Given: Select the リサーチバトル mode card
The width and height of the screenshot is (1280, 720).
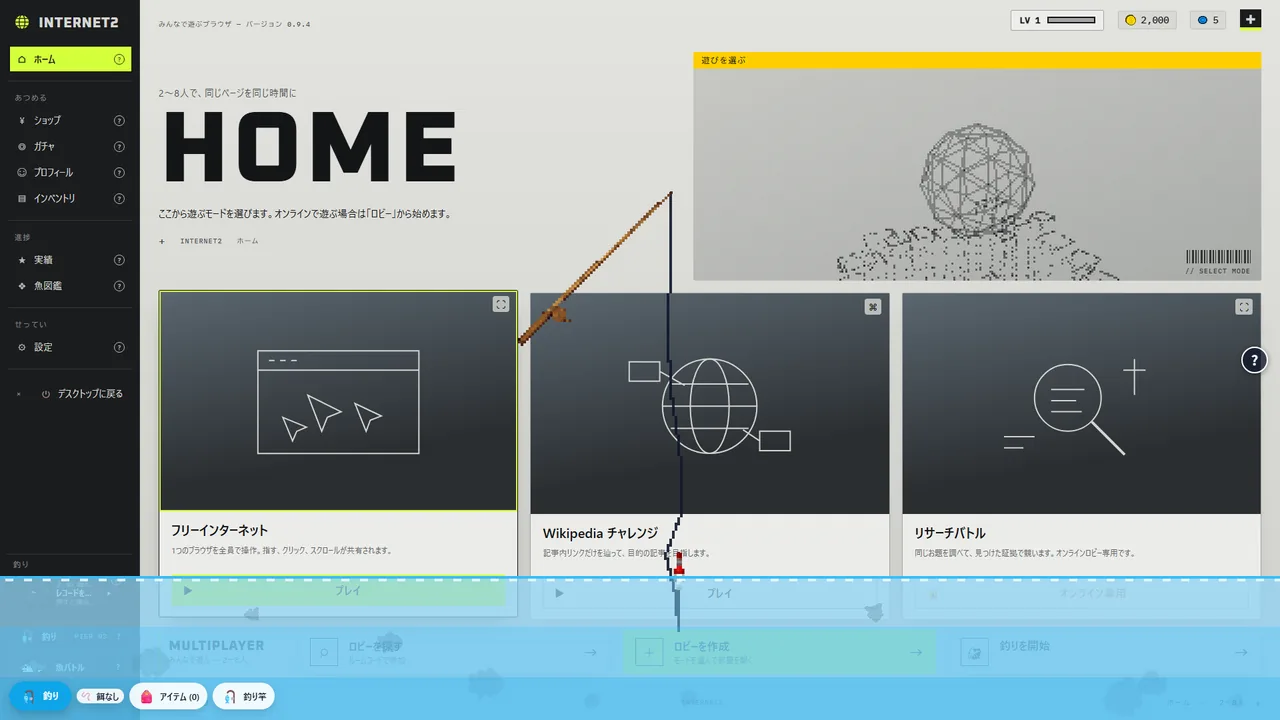Looking at the screenshot, I should 1082,455.
